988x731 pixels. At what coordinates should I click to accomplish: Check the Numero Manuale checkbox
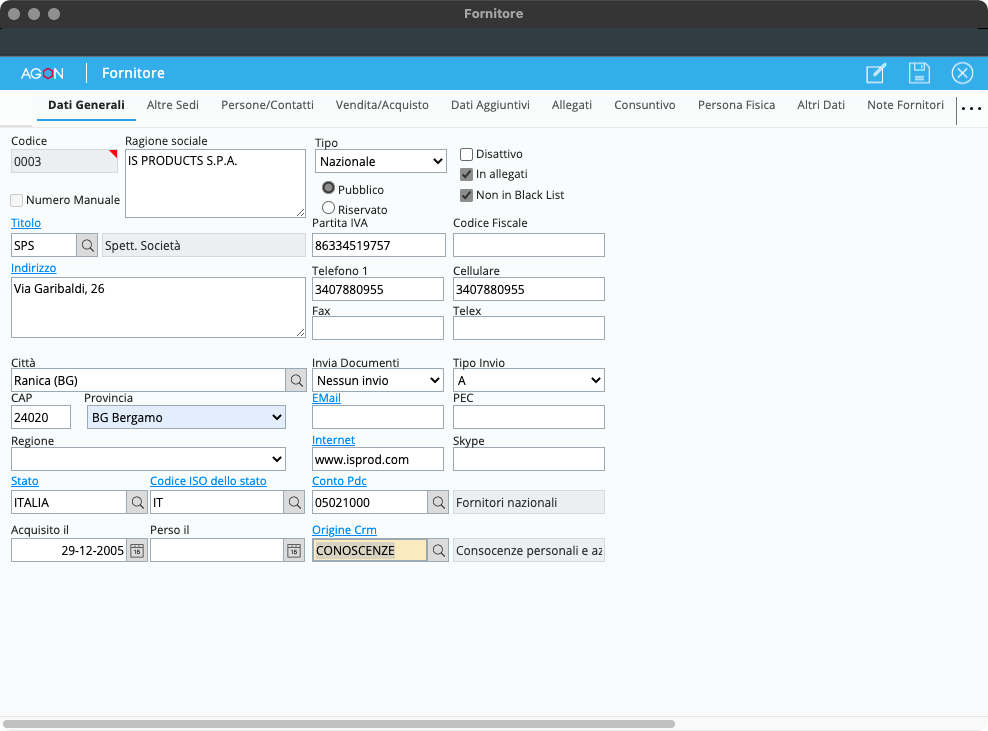[x=17, y=200]
